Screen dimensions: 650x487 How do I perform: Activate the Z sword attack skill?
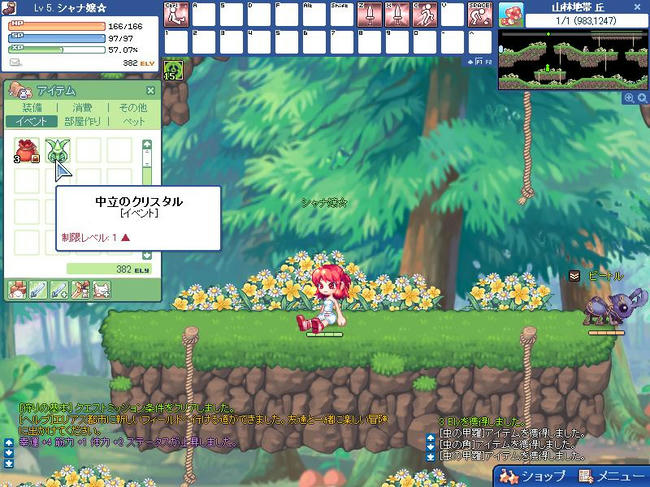click(x=369, y=14)
